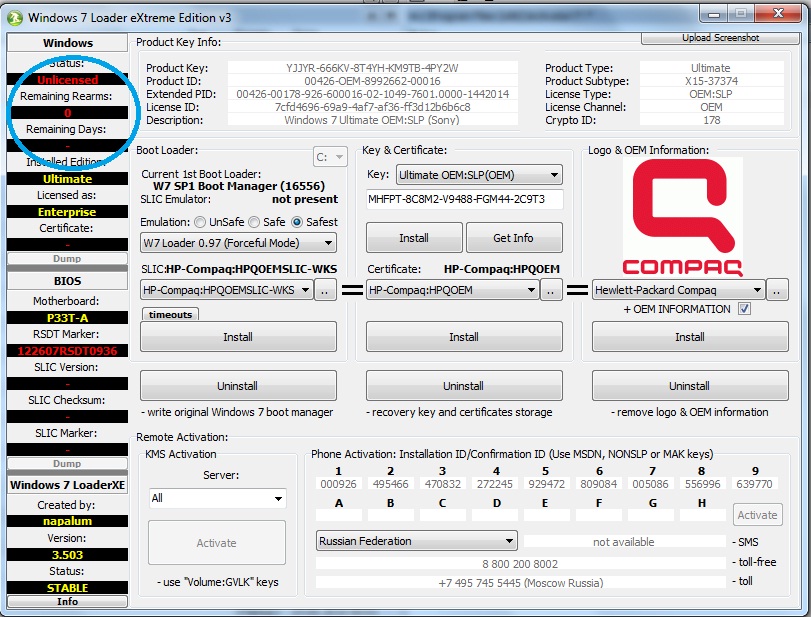Viewport: 811px width, 617px height.
Task: Click the Get Info button
Action: (x=514, y=238)
